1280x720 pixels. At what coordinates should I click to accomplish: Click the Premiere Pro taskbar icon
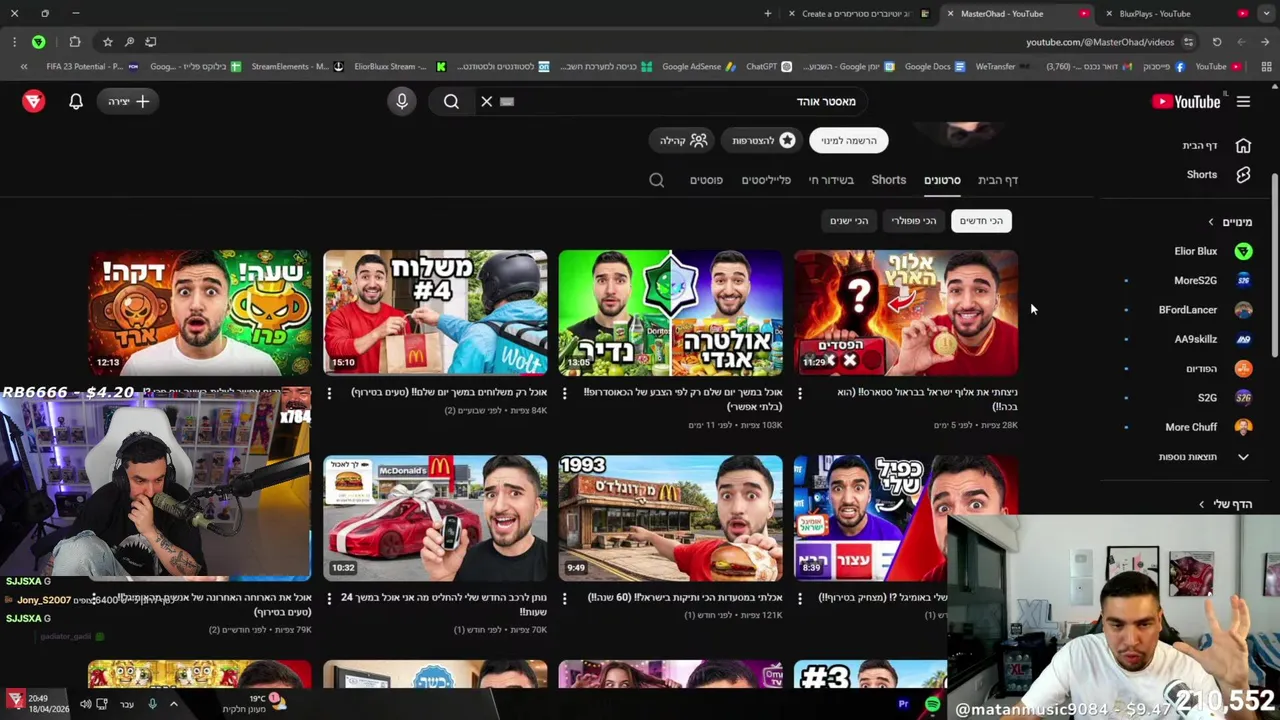coord(903,704)
